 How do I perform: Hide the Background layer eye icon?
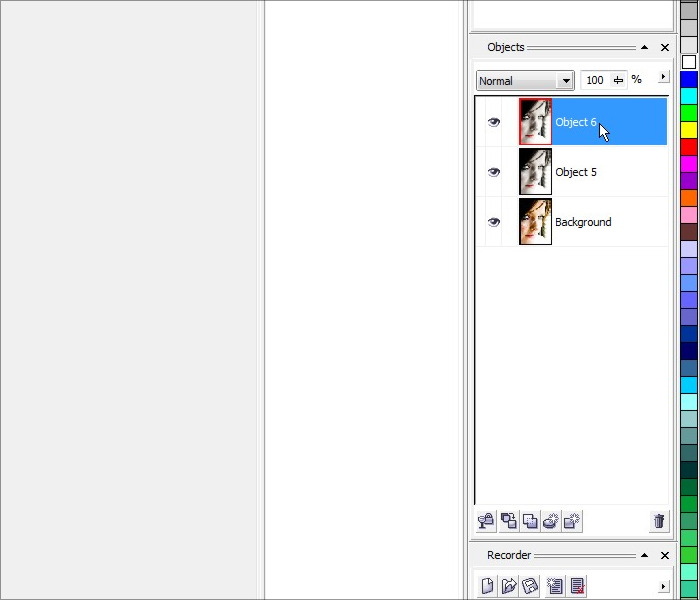(493, 222)
